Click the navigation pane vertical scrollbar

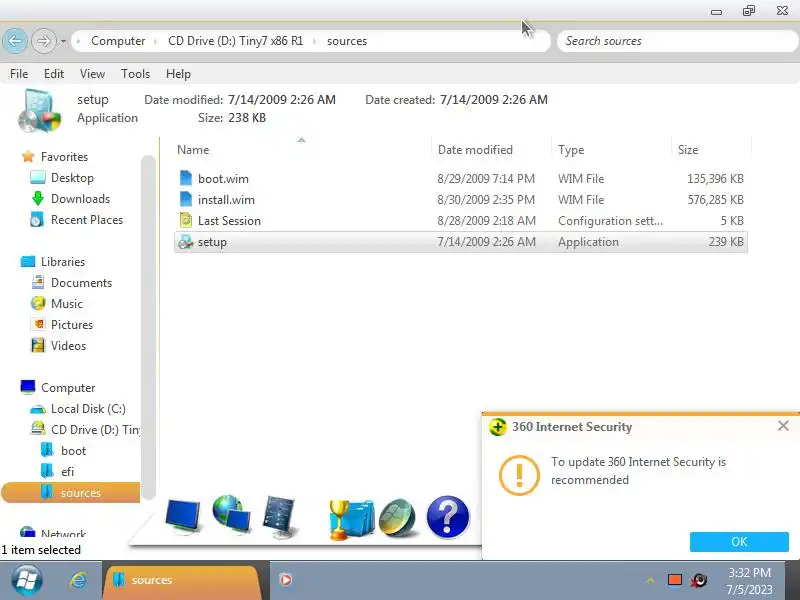(148, 327)
